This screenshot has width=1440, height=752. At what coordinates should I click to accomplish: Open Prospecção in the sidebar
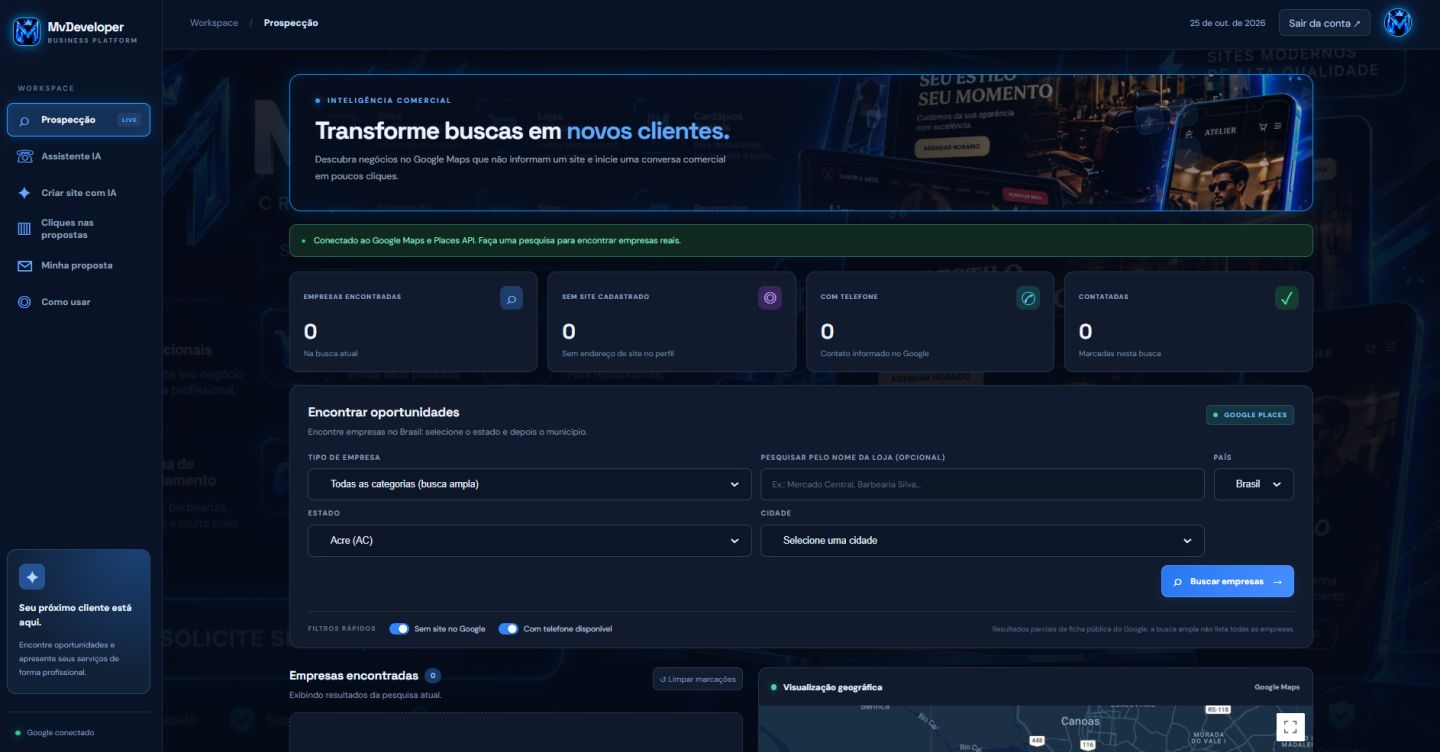click(79, 120)
